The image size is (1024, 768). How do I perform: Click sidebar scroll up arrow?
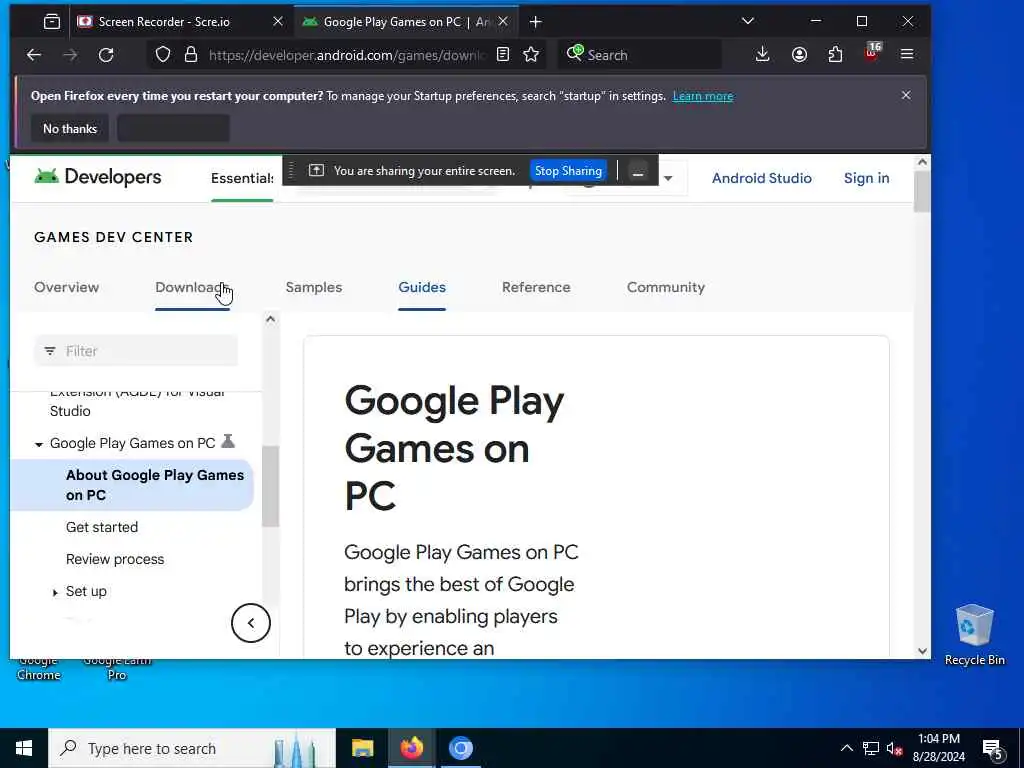[270, 319]
